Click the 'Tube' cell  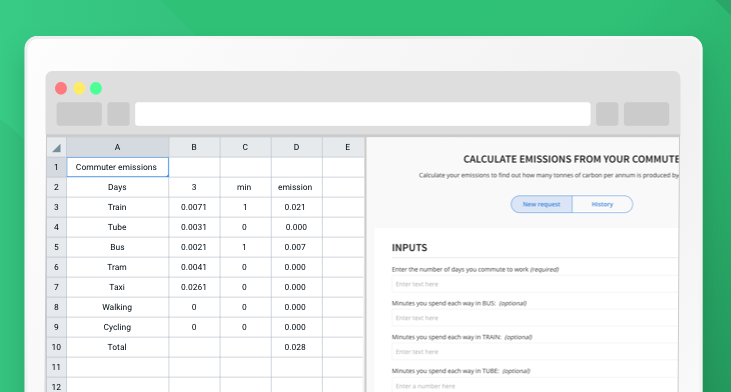coord(117,227)
